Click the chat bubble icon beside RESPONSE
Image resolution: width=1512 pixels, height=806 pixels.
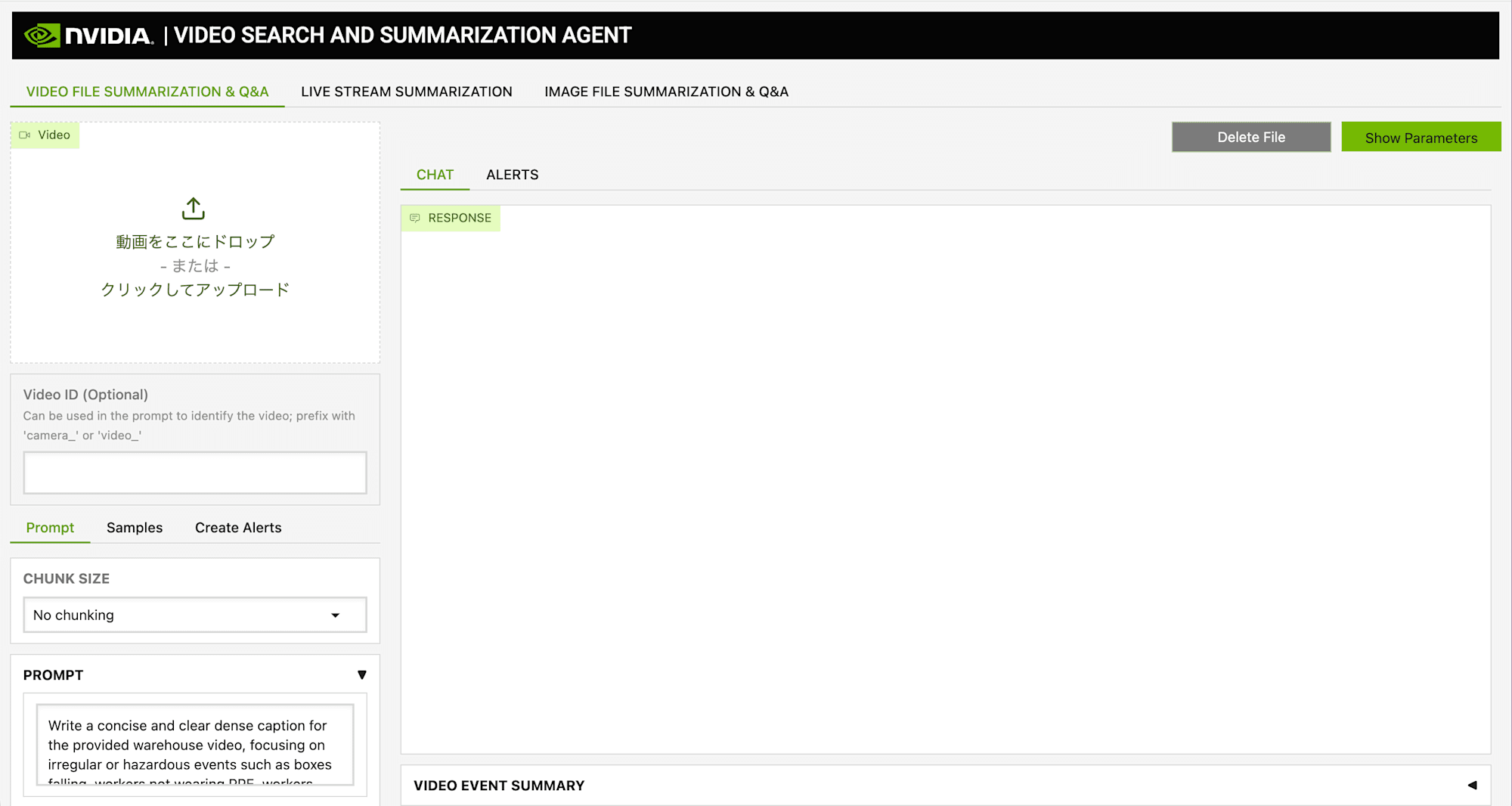pos(415,218)
